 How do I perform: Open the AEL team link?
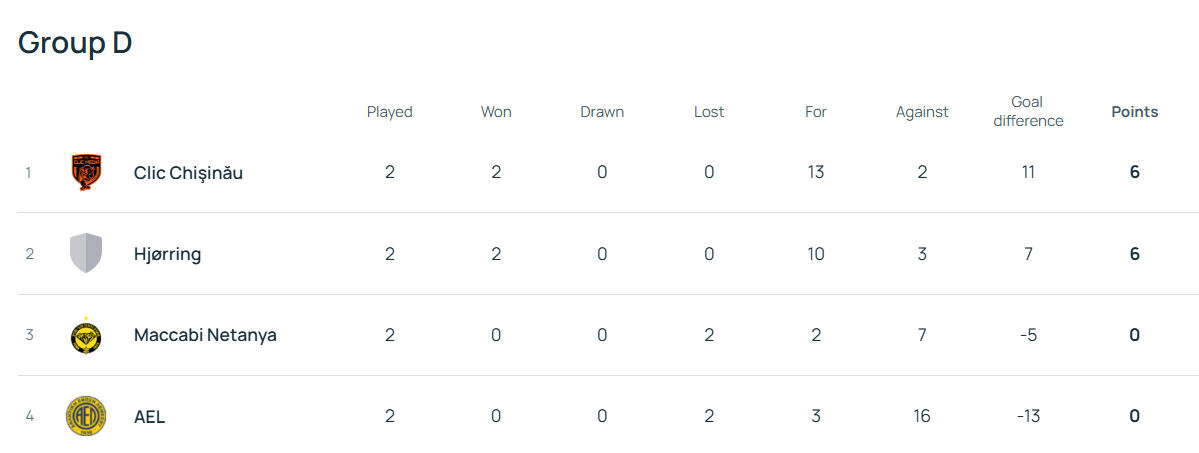pos(149,417)
